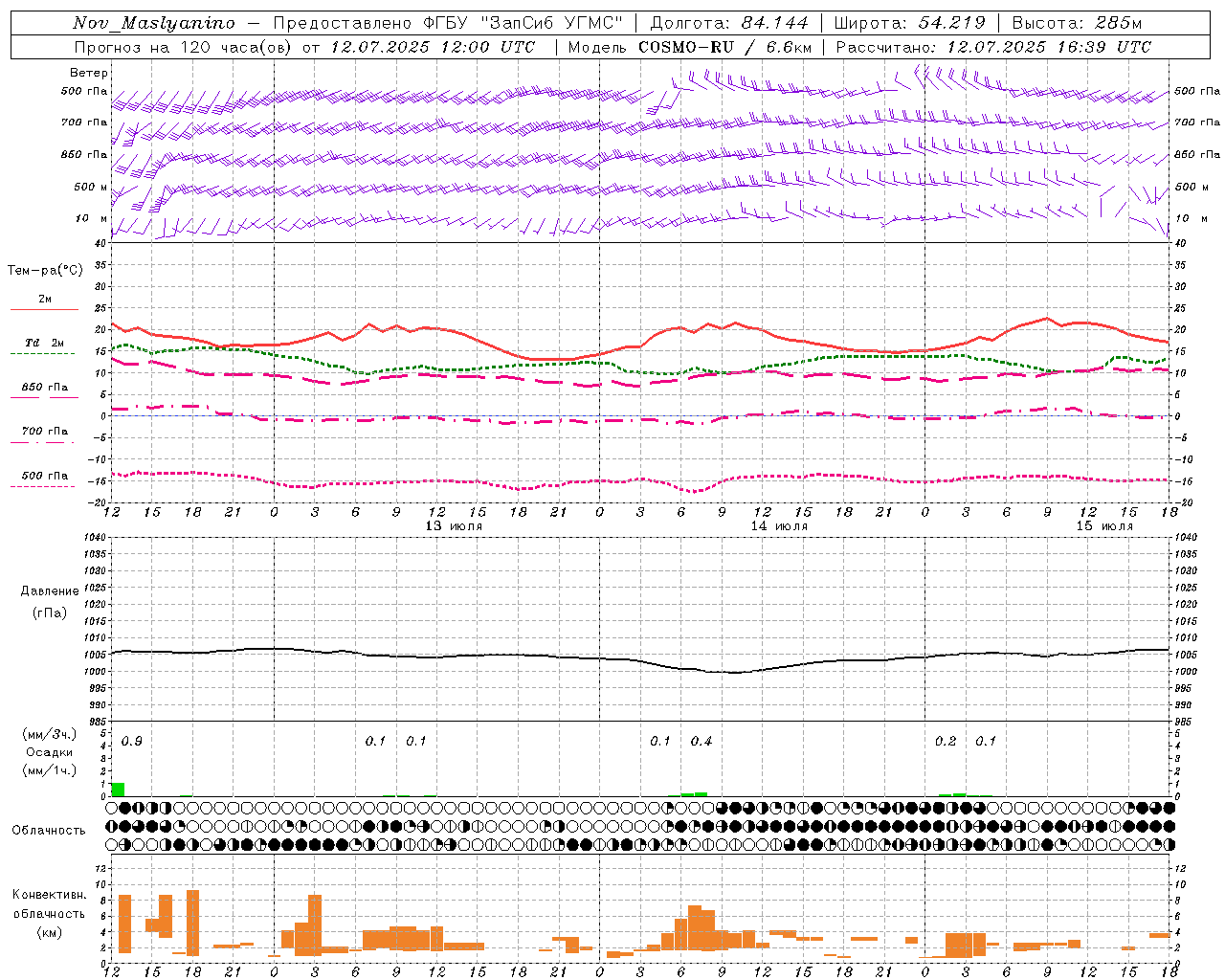Select the 'ЗапСиб УГМС' provider text
Viewport: 1225px width, 980px height.
551,24
